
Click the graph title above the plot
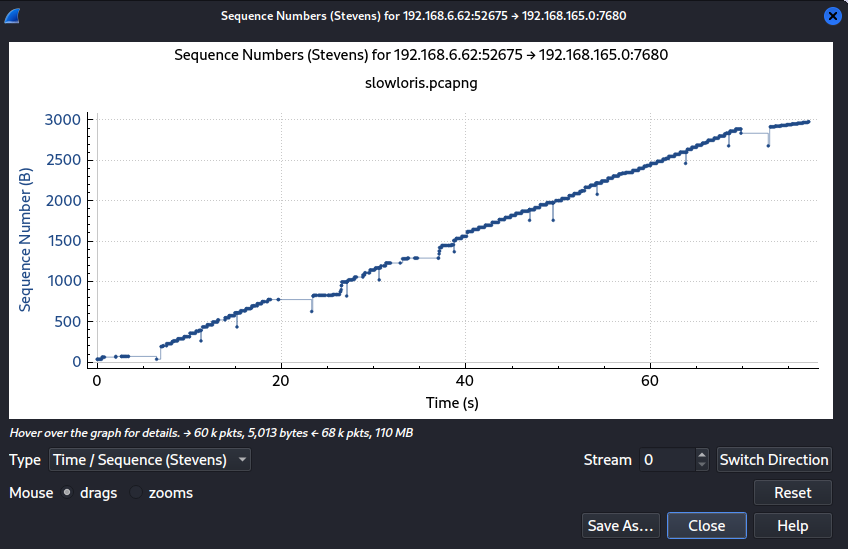[421, 55]
